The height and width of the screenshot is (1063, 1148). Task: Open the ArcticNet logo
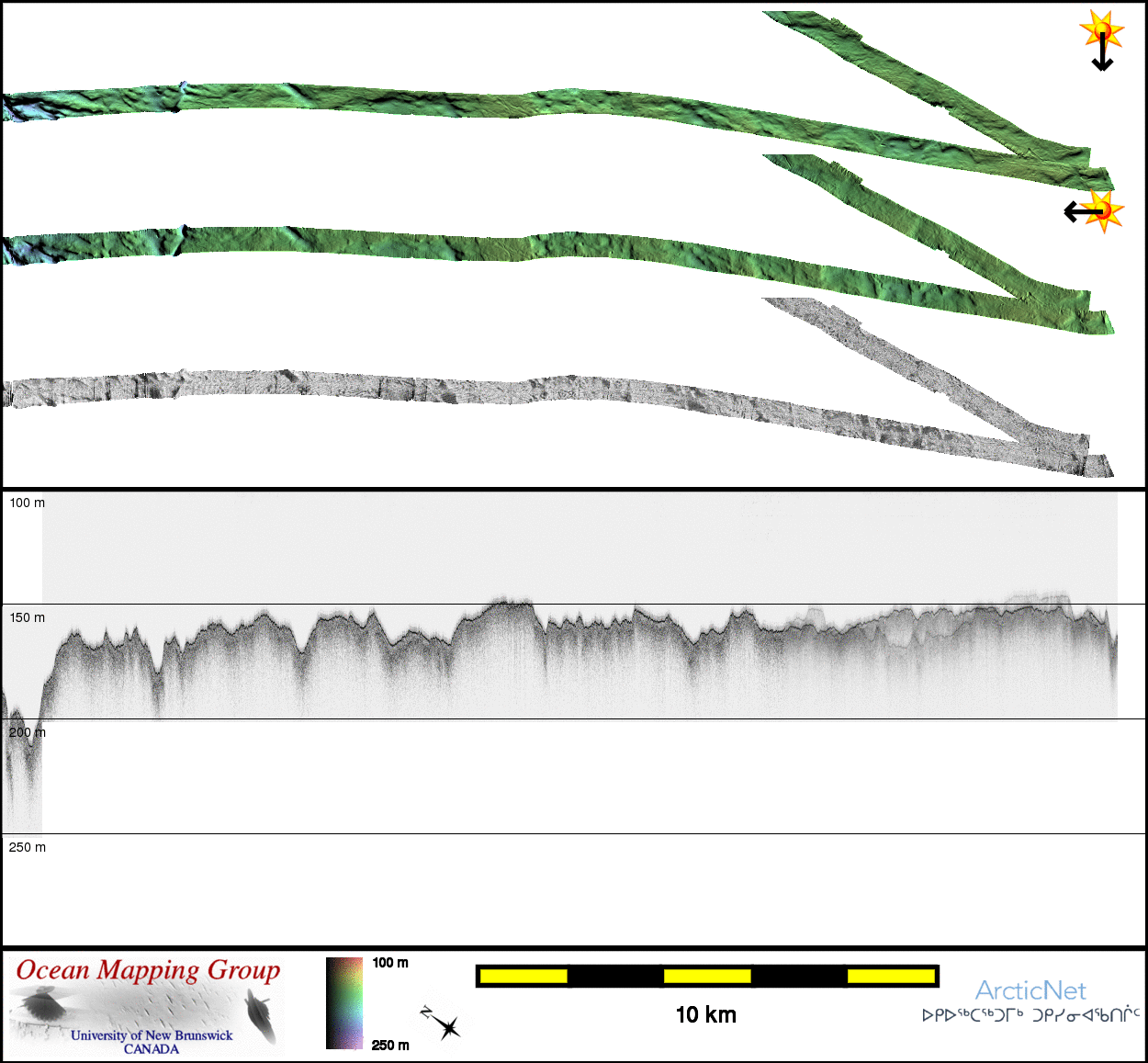1030,990
